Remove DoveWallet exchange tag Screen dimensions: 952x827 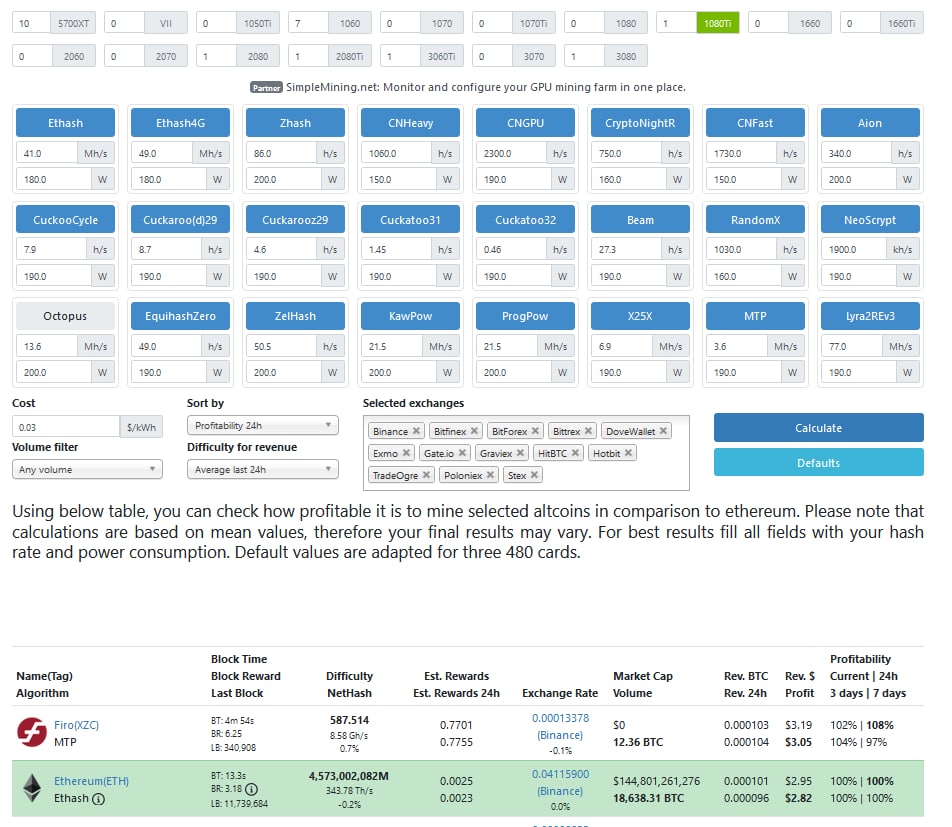pyautogui.click(x=663, y=431)
